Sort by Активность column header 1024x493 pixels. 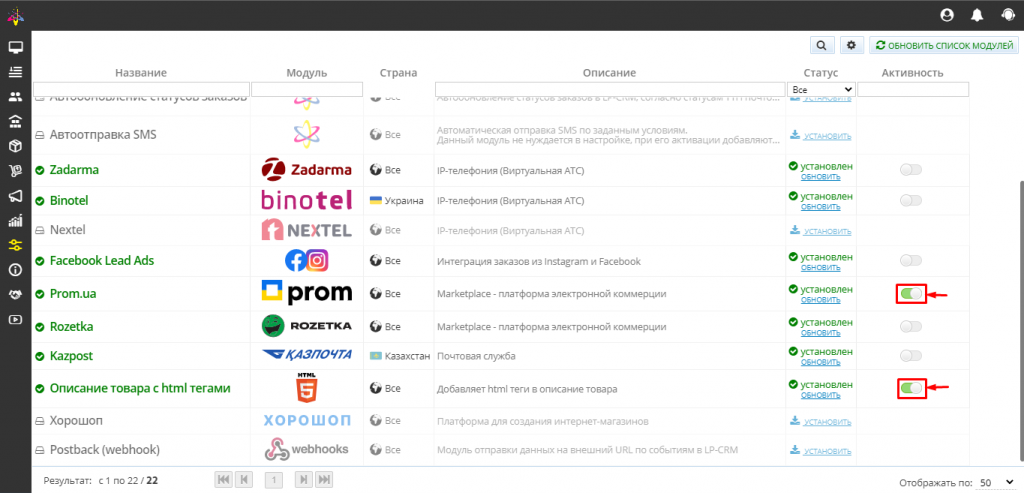click(x=912, y=72)
